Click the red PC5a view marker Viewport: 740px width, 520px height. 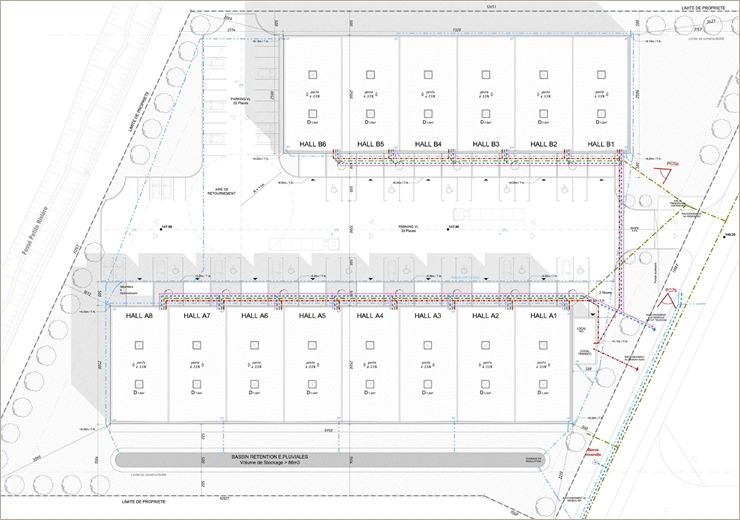[x=664, y=171]
